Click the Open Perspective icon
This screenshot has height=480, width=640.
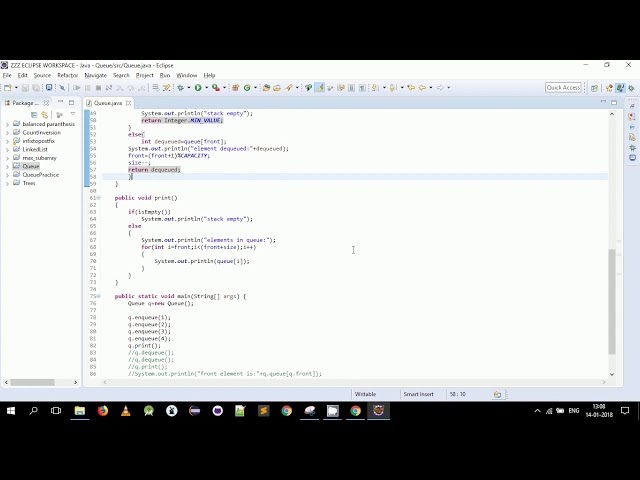tap(594, 88)
